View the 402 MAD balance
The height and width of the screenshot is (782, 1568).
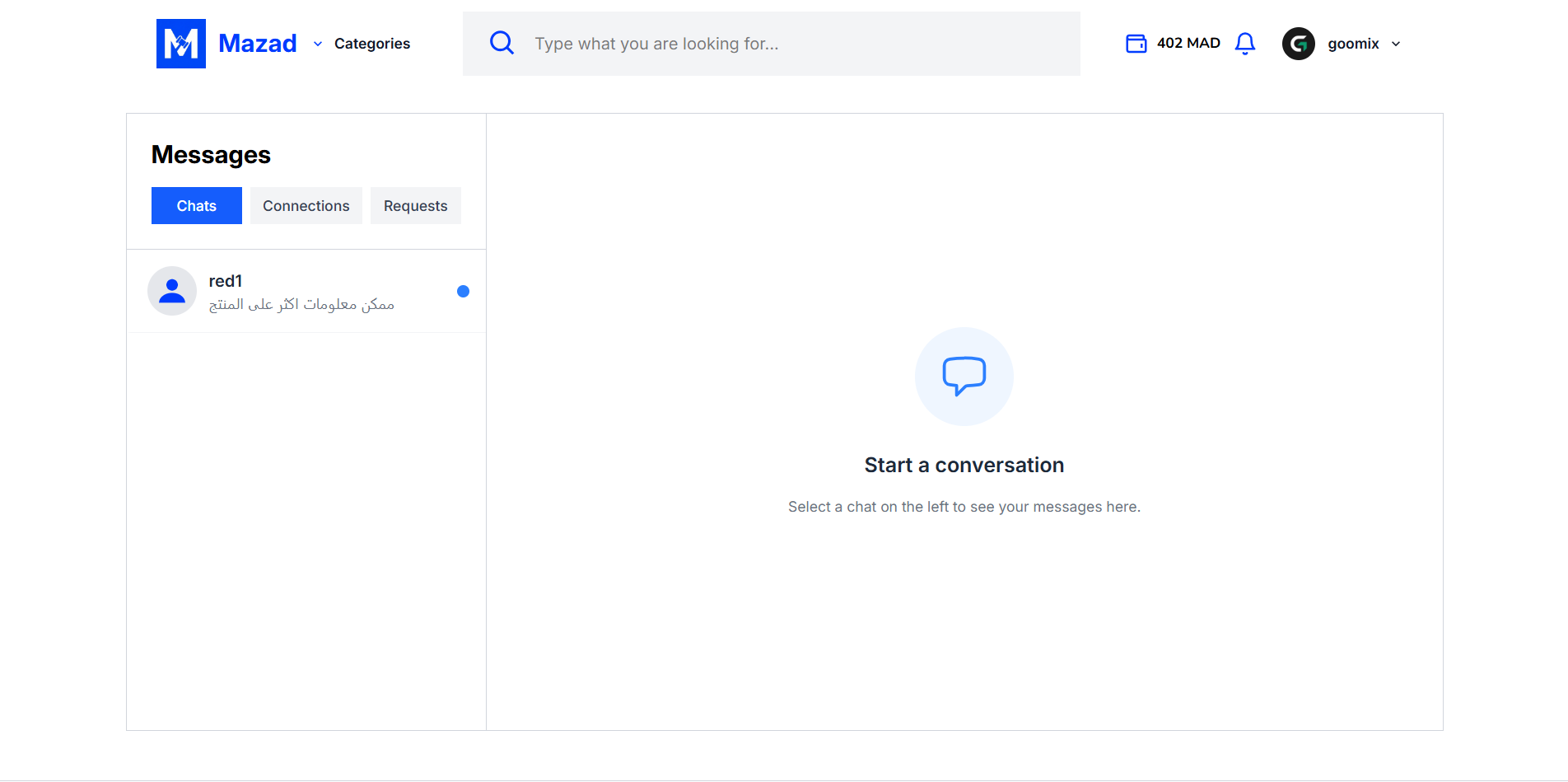point(1188,43)
